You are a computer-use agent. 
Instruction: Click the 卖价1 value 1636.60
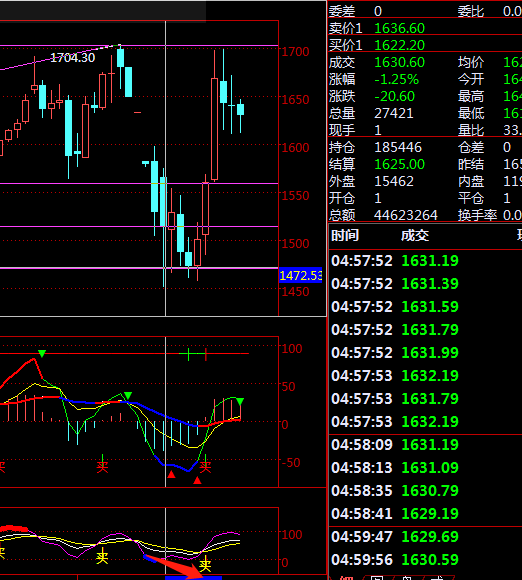pos(400,28)
